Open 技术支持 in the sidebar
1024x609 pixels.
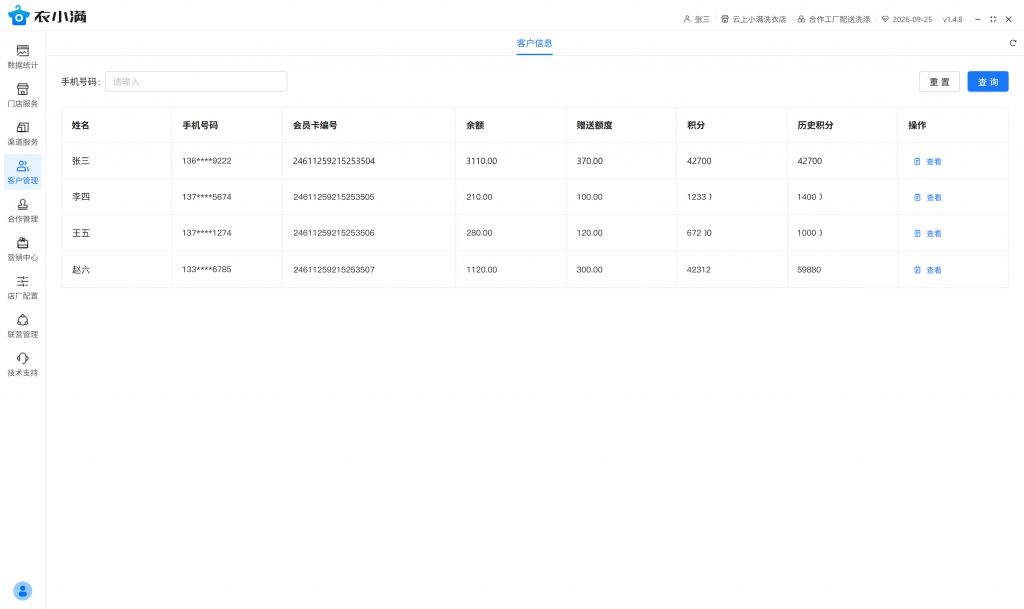coord(22,364)
